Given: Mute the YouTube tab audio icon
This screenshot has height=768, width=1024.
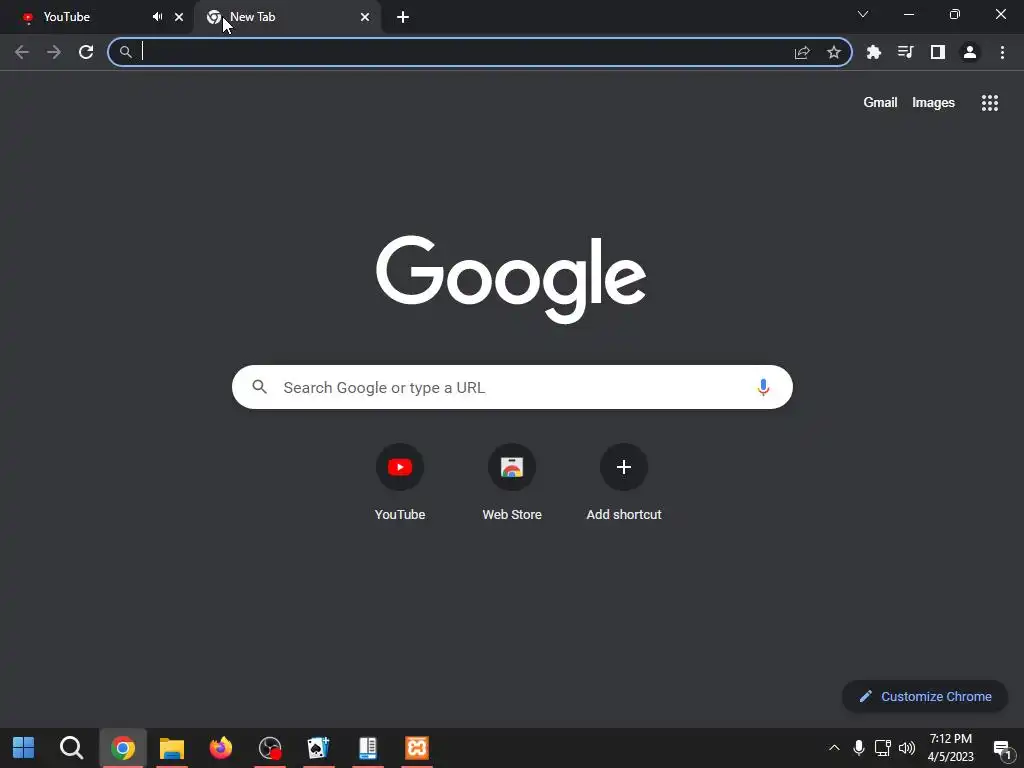Looking at the screenshot, I should point(157,17).
